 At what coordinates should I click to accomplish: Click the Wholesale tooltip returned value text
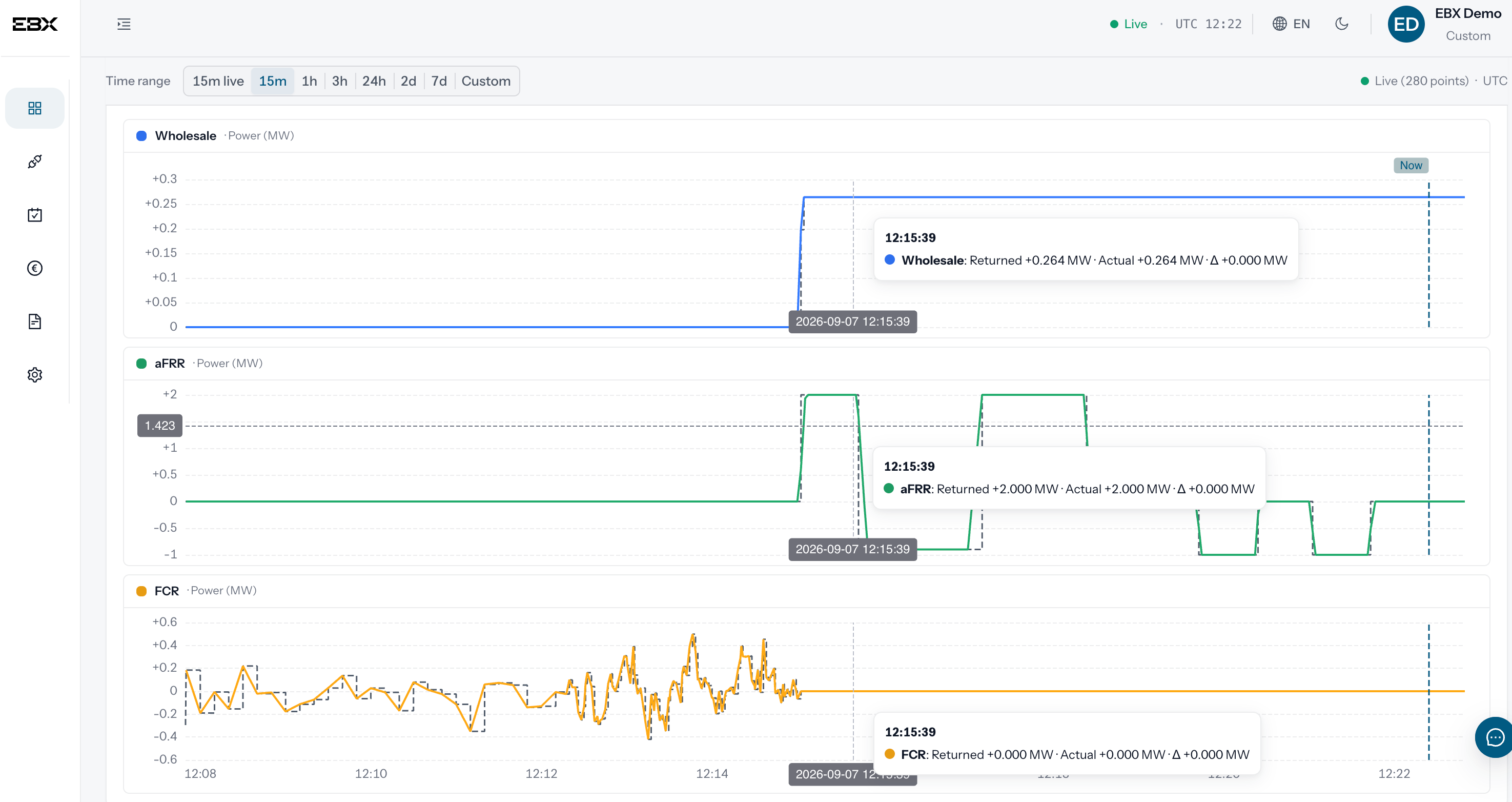click(1030, 260)
